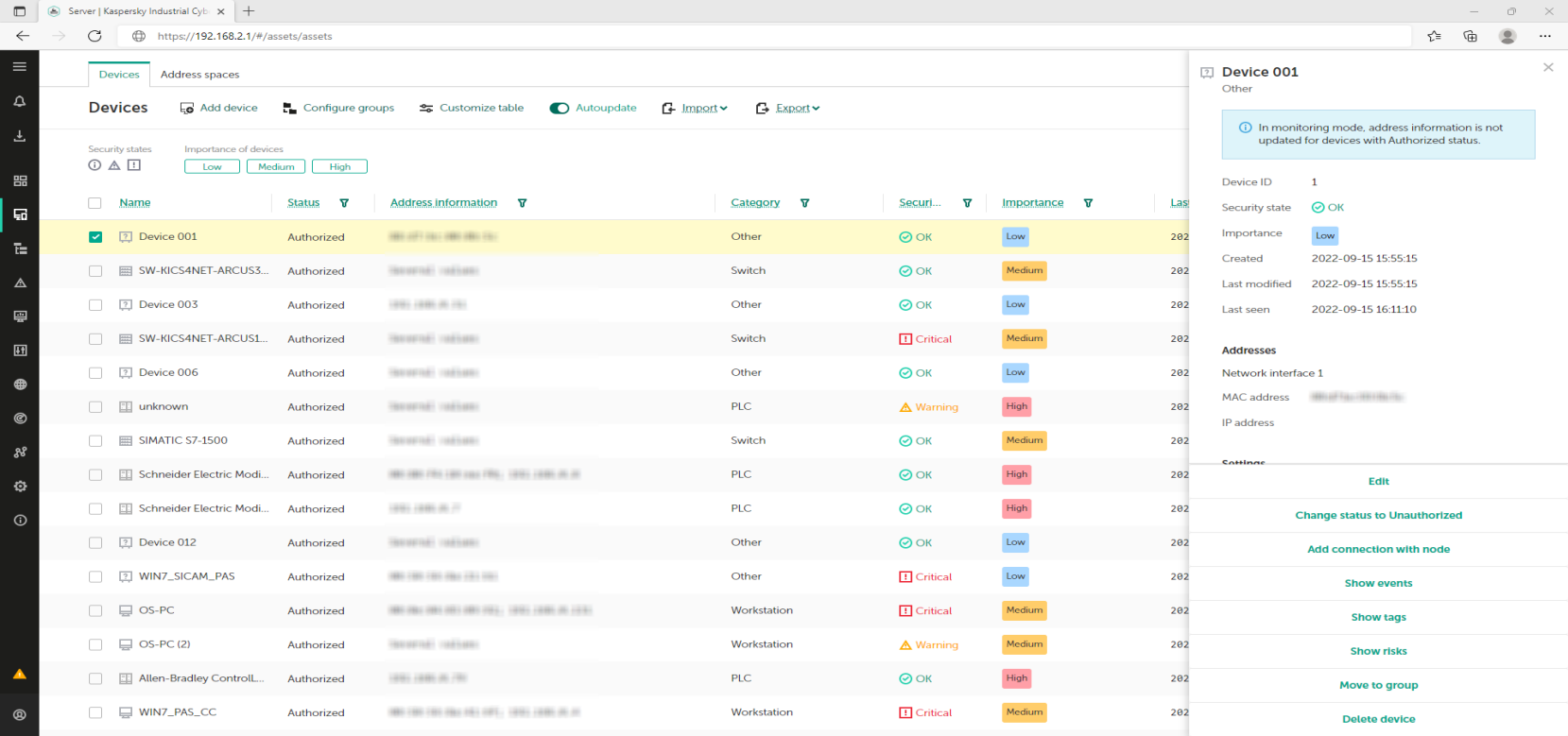The width and height of the screenshot is (1568, 736).
Task: Click the Delete device button
Action: click(1378, 719)
